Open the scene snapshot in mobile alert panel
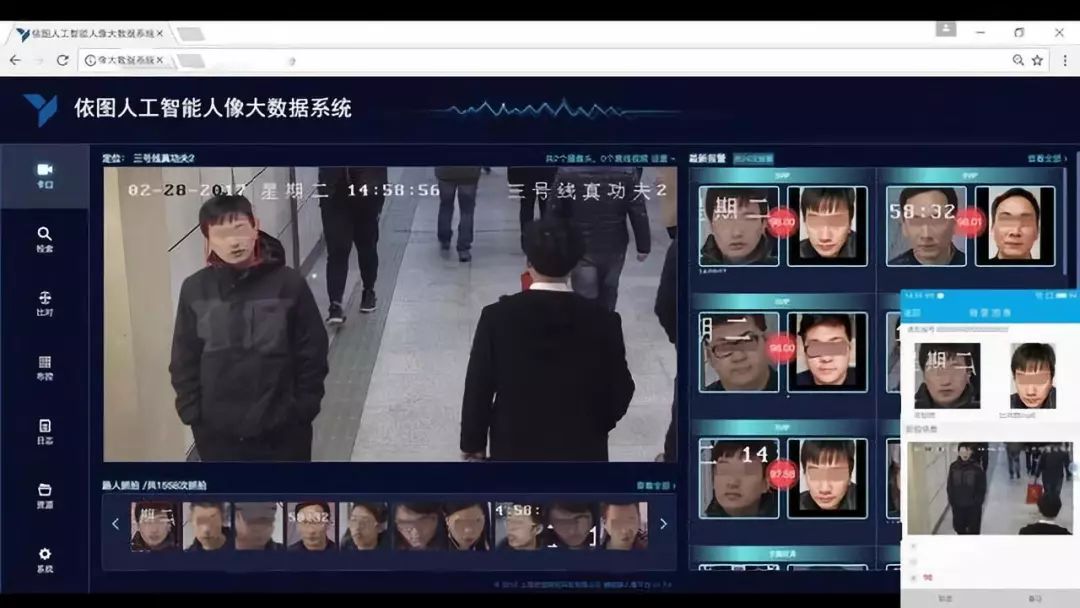This screenshot has height=608, width=1080. tap(989, 488)
